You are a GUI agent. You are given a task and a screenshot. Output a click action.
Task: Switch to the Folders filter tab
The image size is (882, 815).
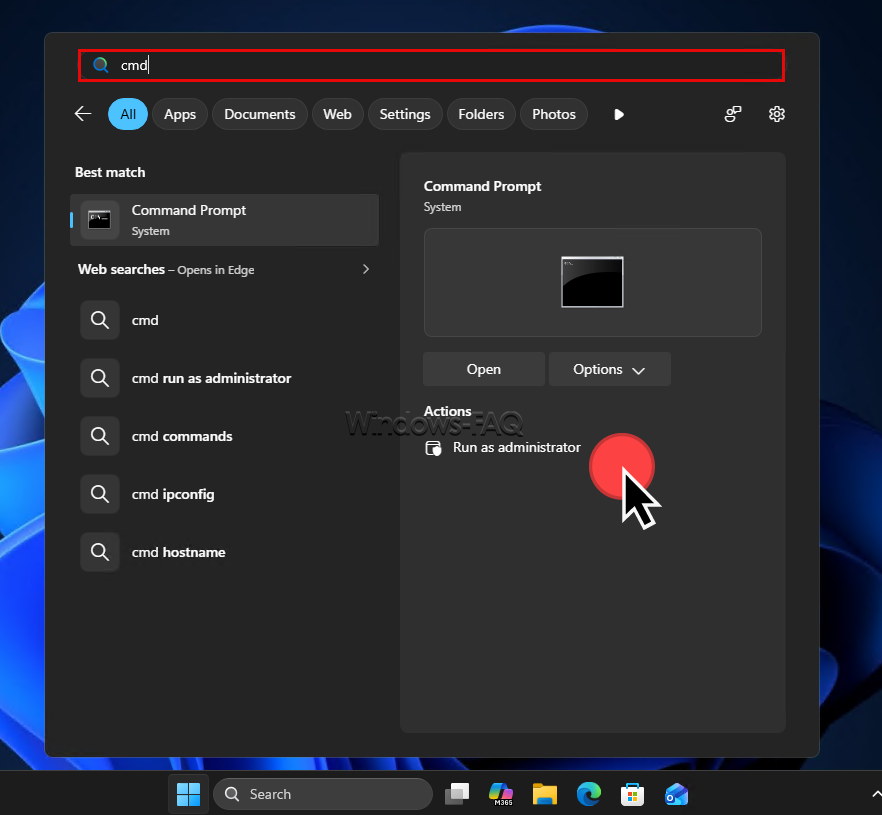481,114
